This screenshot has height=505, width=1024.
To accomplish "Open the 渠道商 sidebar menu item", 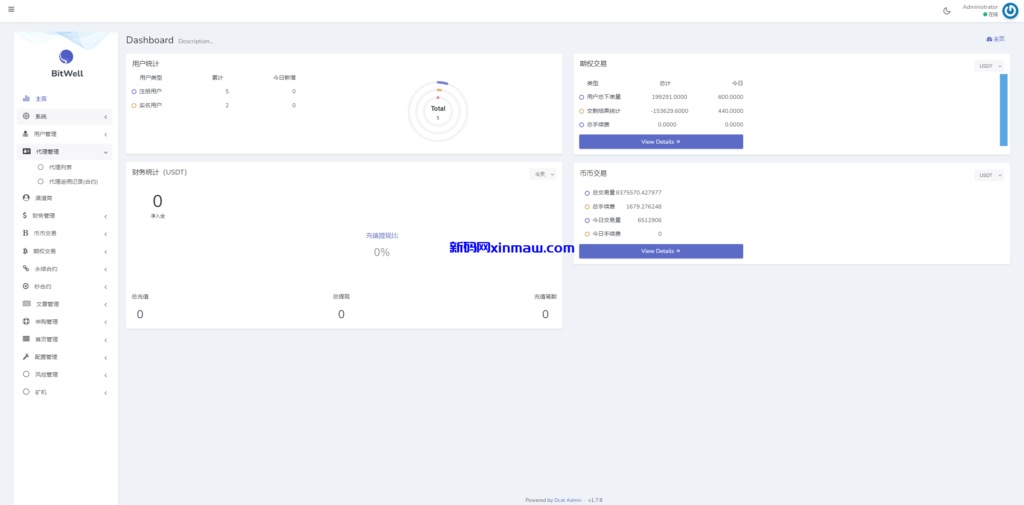I will (x=43, y=198).
